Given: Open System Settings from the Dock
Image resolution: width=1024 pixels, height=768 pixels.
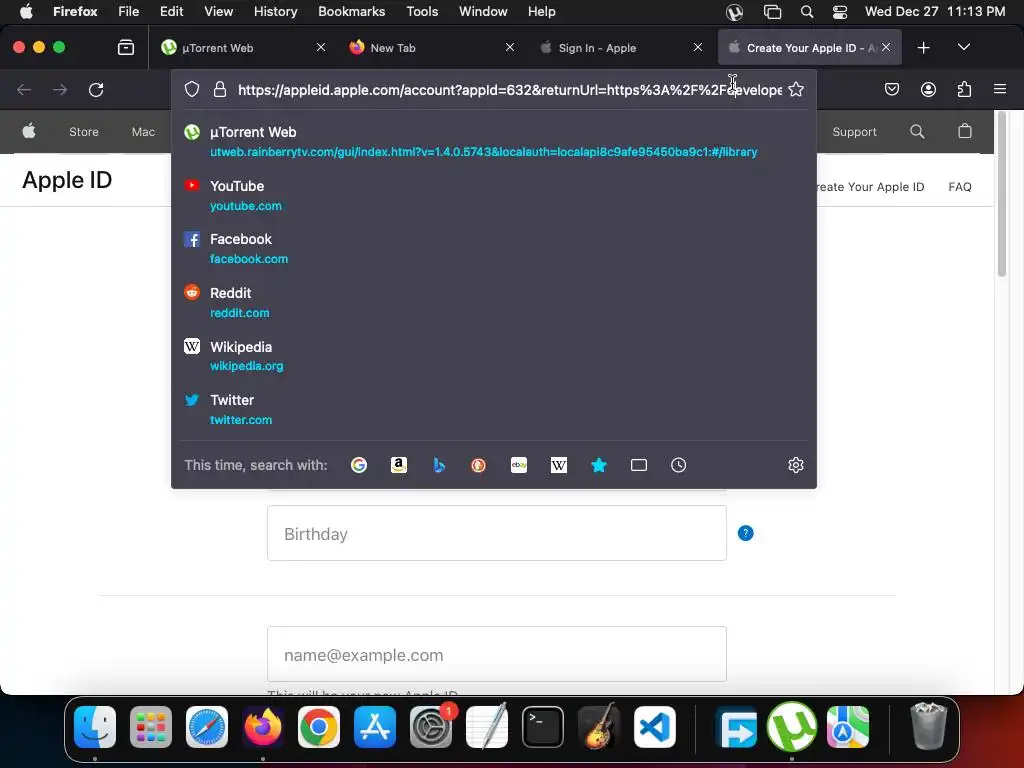Looking at the screenshot, I should (431, 727).
